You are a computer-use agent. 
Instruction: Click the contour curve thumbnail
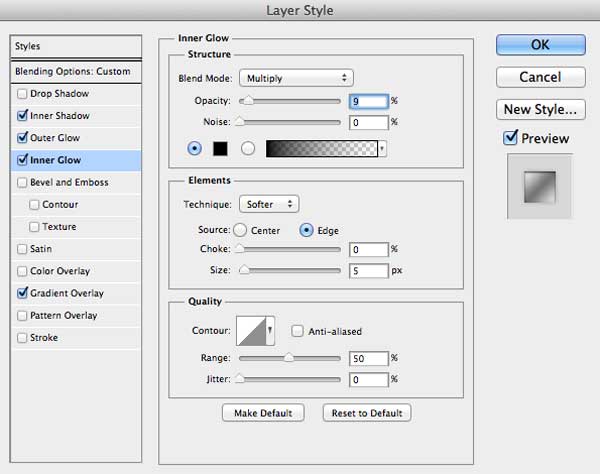point(251,331)
